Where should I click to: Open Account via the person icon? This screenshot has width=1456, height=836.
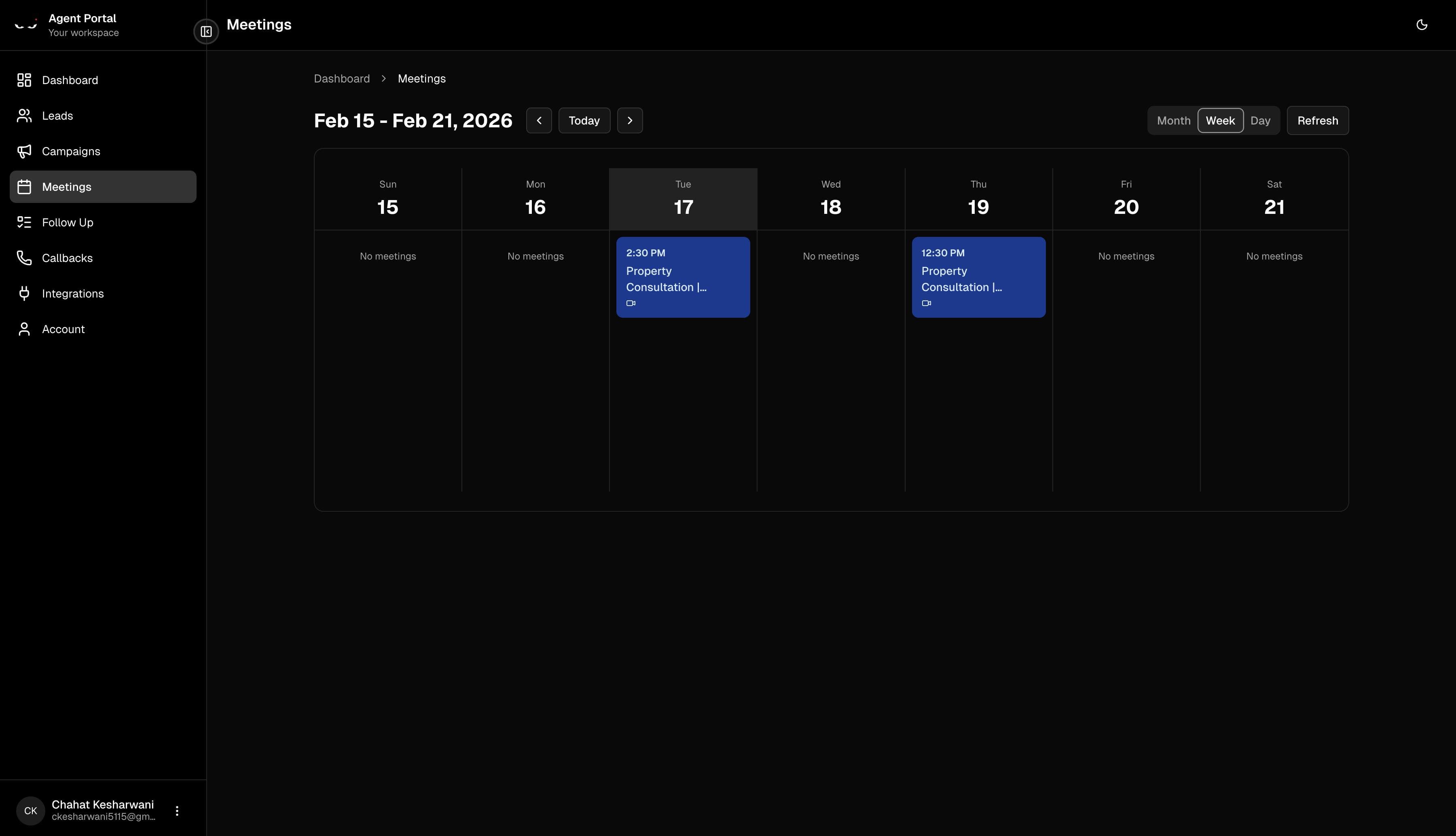click(23, 329)
